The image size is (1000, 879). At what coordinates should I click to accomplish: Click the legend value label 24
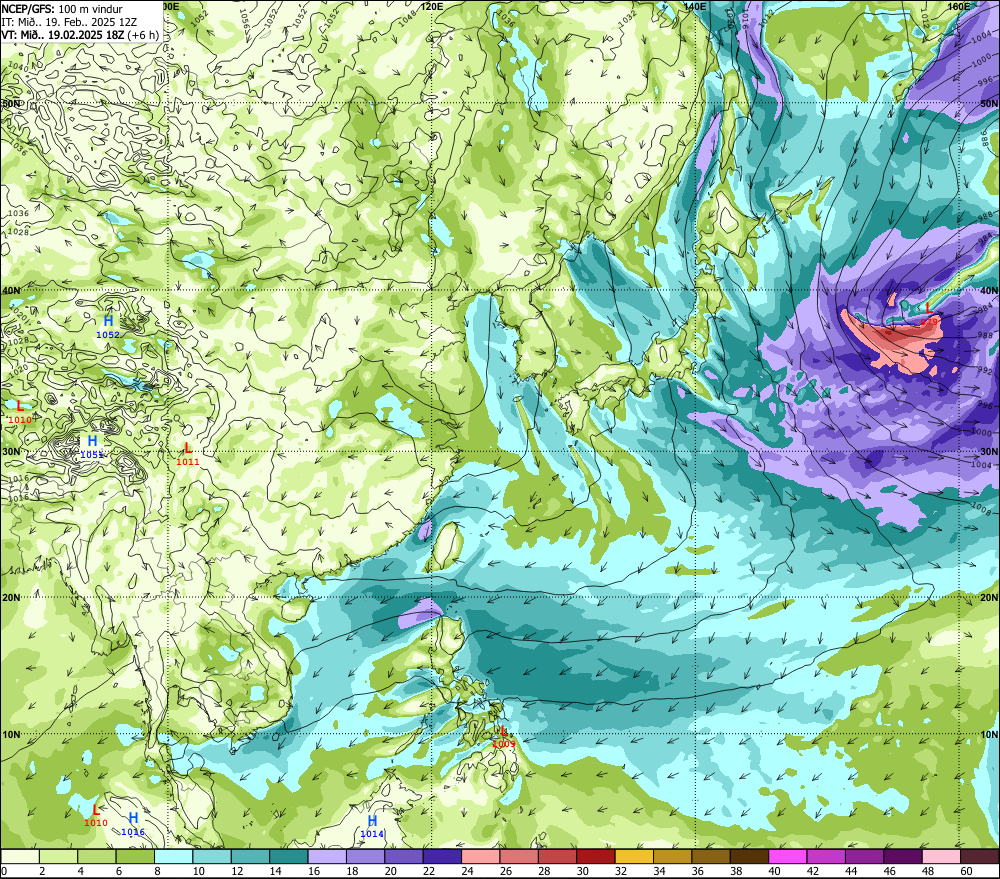[467, 871]
